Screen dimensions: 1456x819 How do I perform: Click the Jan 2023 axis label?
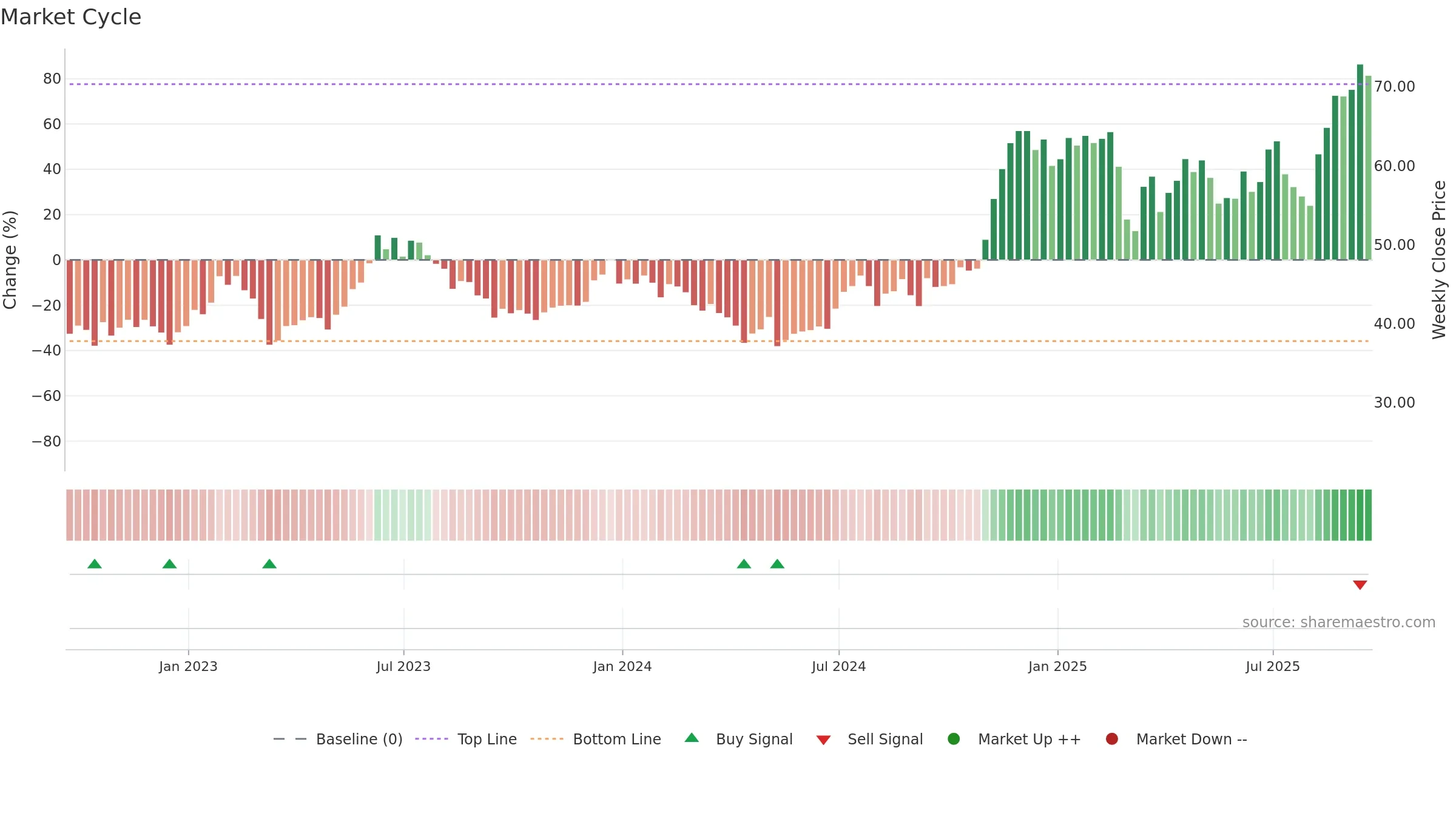click(x=188, y=666)
